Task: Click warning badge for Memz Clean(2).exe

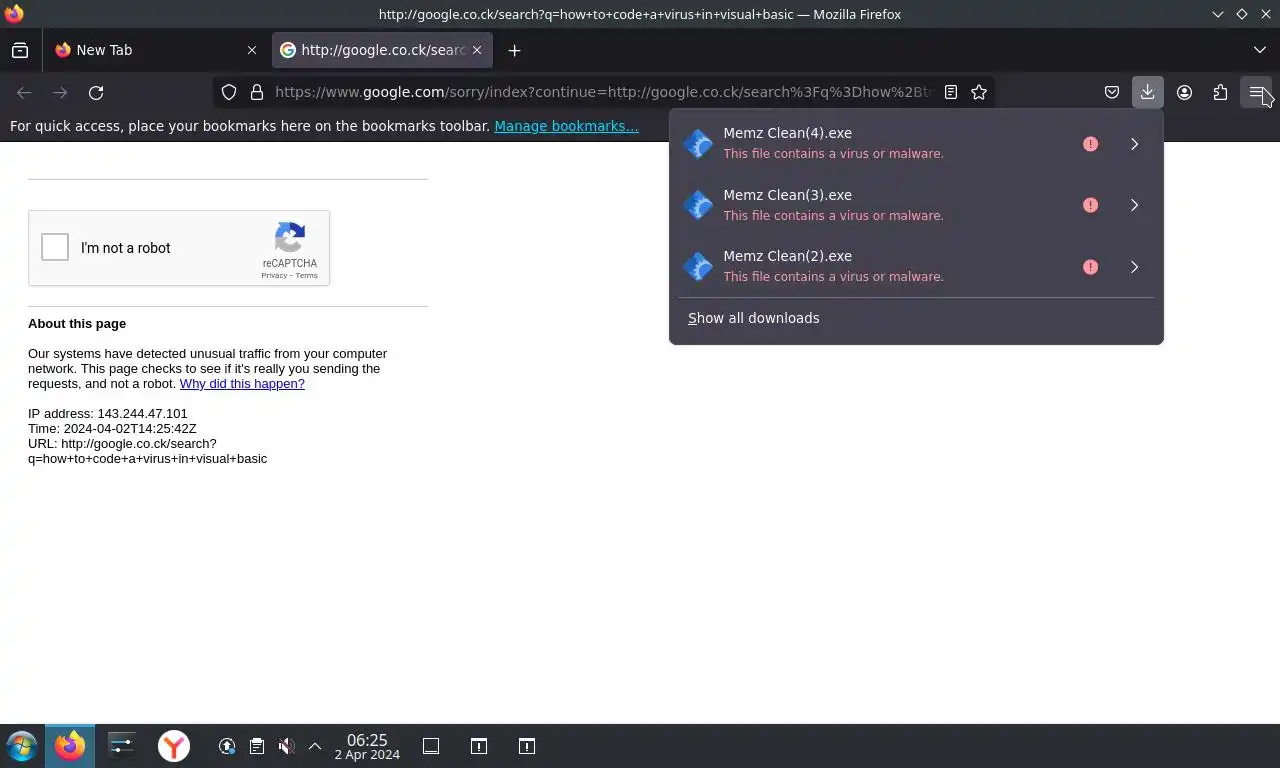Action: tap(1090, 267)
